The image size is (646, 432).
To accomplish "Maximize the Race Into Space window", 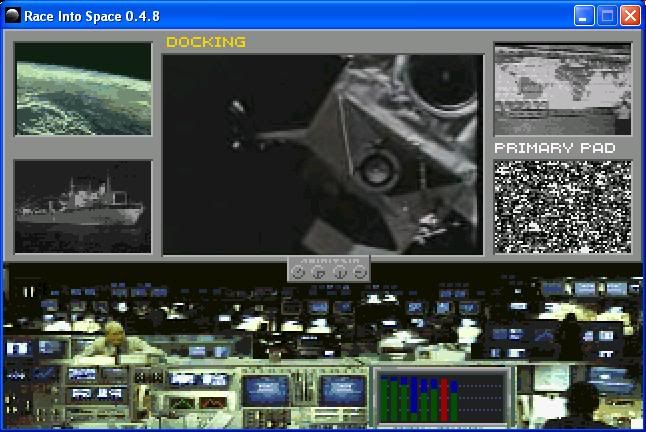I will (607, 16).
